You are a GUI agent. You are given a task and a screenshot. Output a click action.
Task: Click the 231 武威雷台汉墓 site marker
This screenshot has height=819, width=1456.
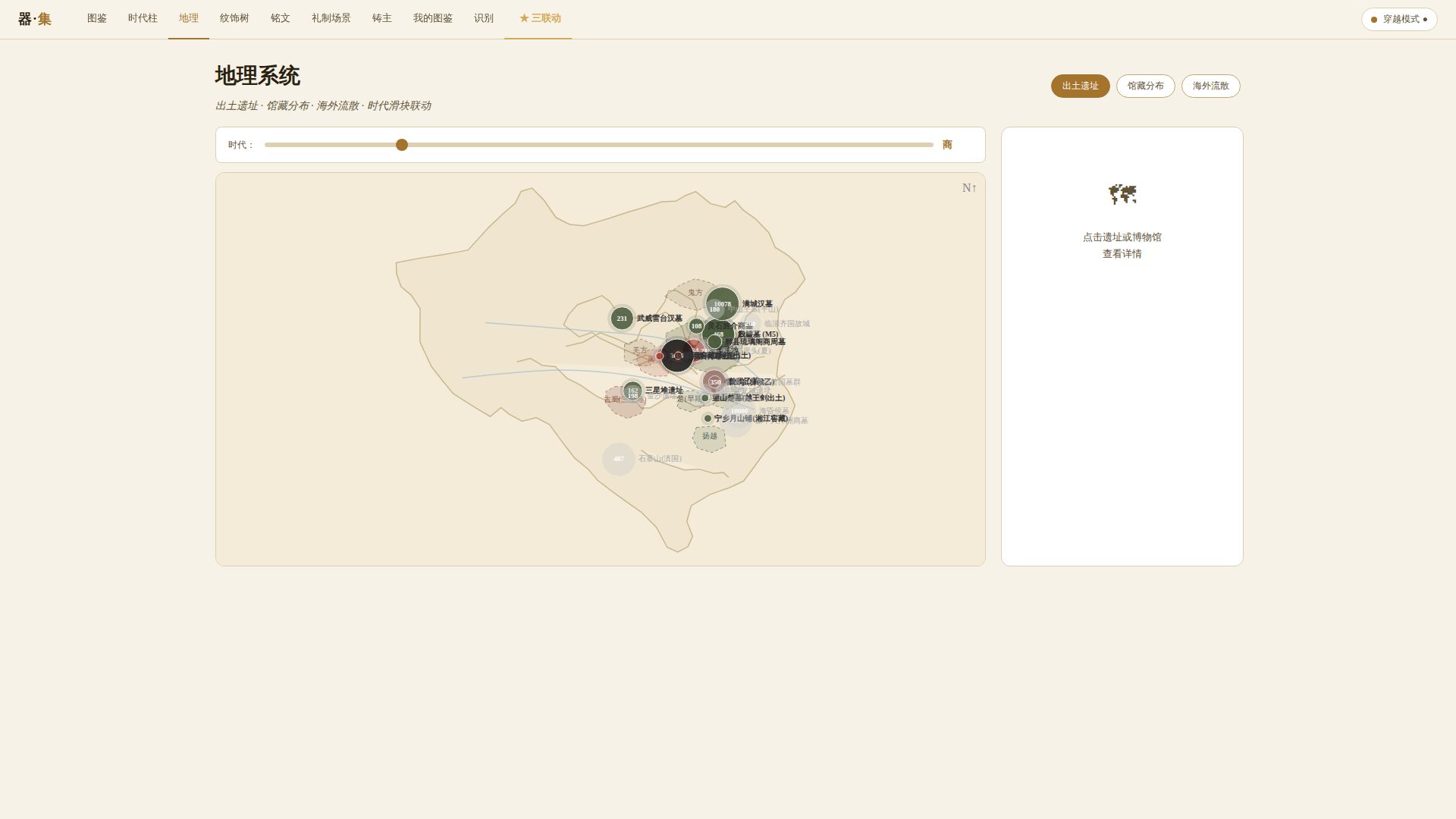[x=622, y=318]
